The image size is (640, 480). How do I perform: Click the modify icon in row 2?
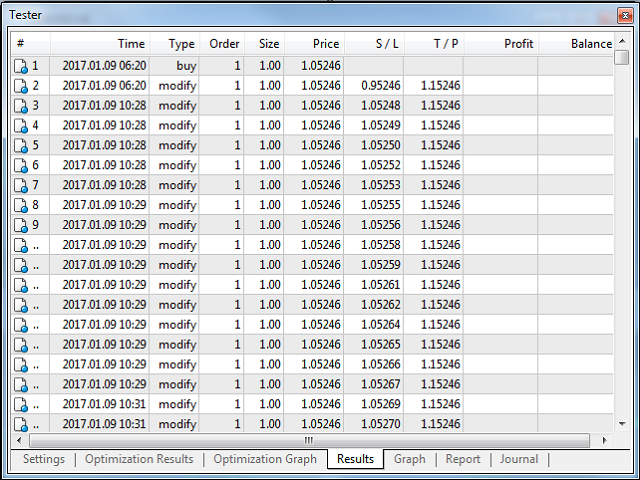pos(21,86)
